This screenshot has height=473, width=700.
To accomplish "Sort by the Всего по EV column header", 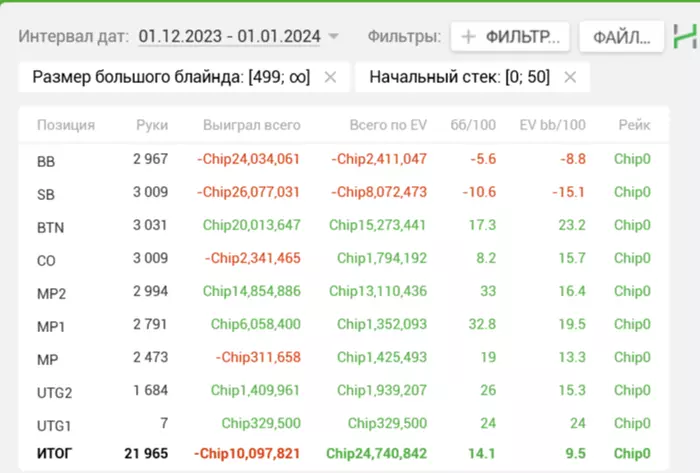I will point(388,125).
